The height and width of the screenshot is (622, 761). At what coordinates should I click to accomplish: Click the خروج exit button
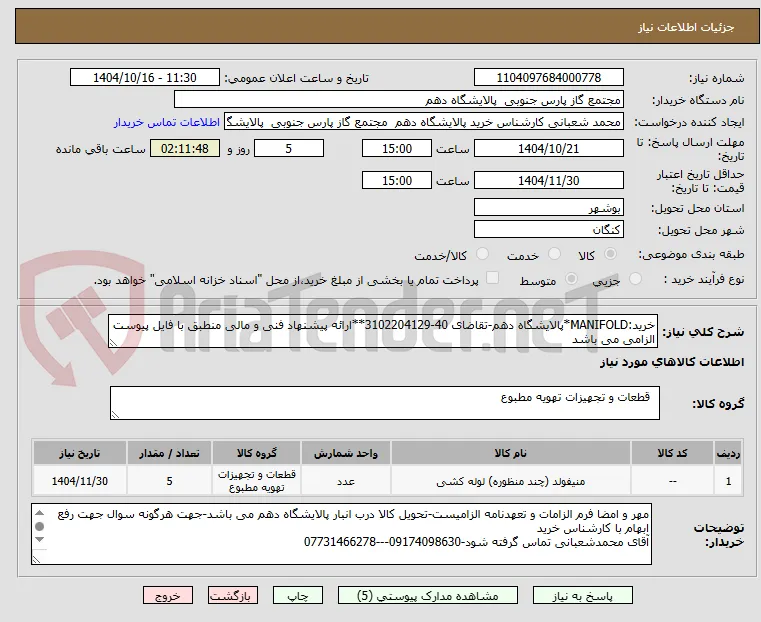[168, 595]
